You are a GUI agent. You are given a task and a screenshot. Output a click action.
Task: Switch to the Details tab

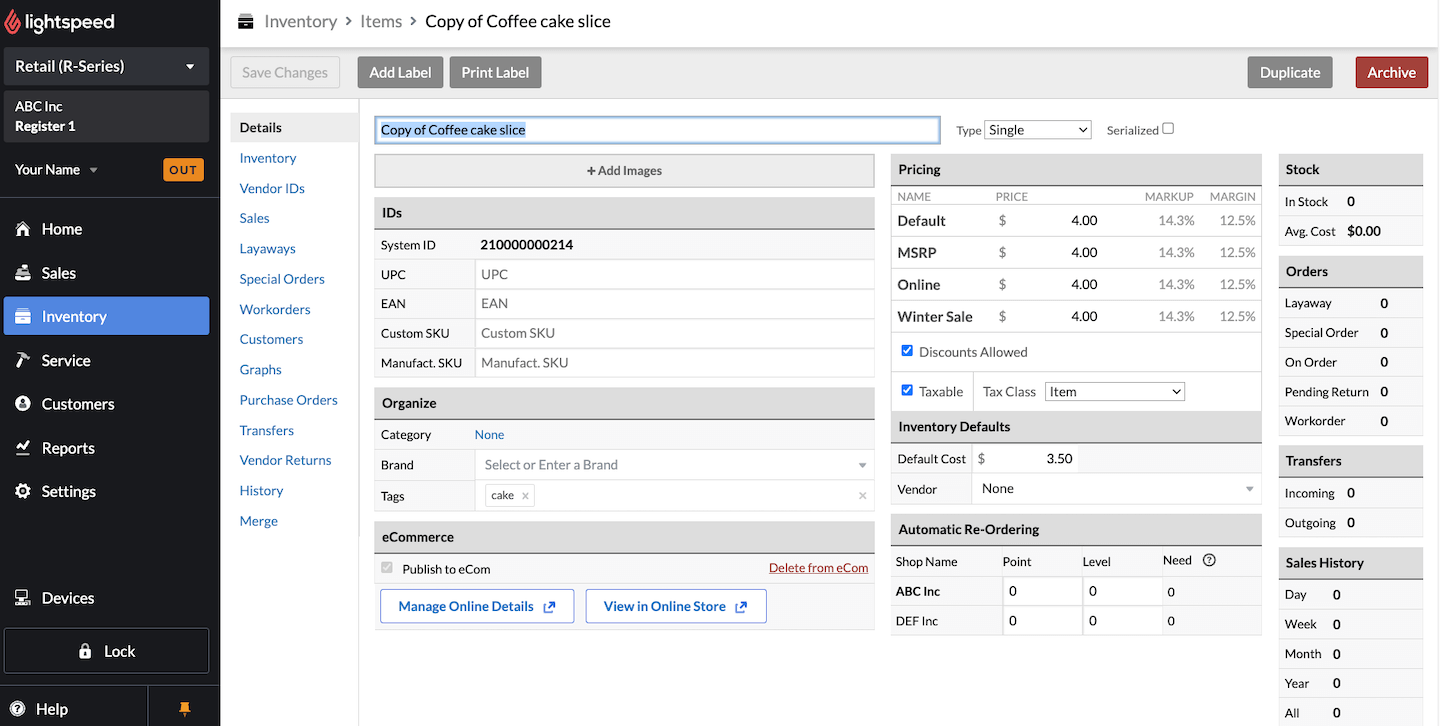pyautogui.click(x=294, y=128)
